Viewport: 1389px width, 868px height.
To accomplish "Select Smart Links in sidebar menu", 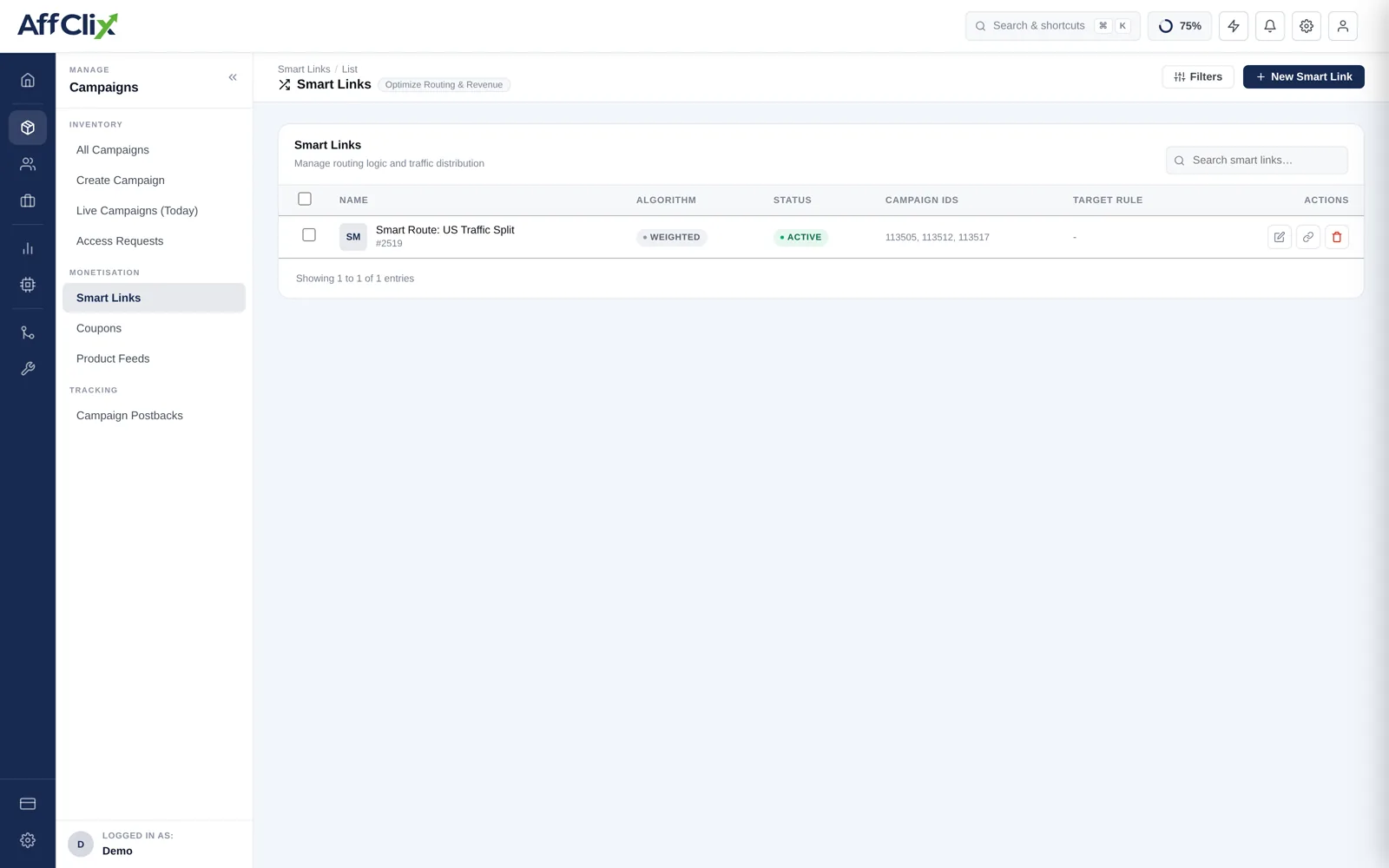I will point(155,298).
